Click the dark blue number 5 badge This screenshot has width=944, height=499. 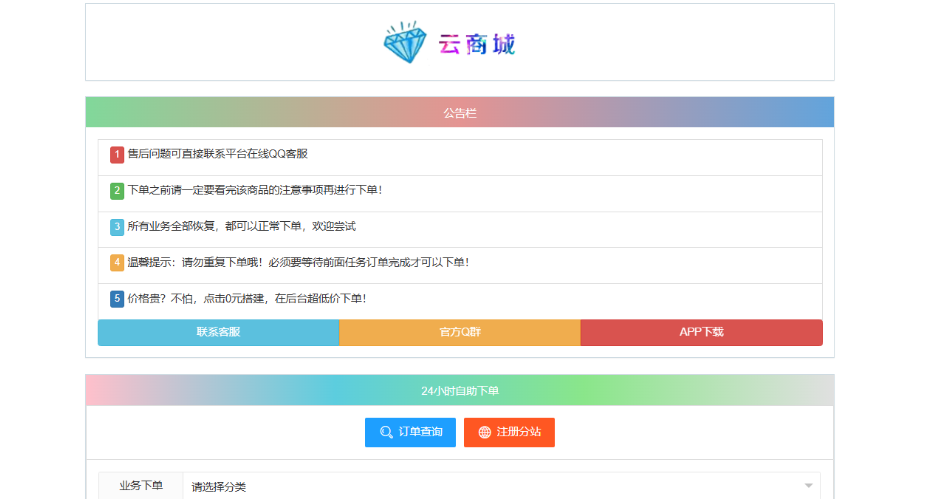117,299
